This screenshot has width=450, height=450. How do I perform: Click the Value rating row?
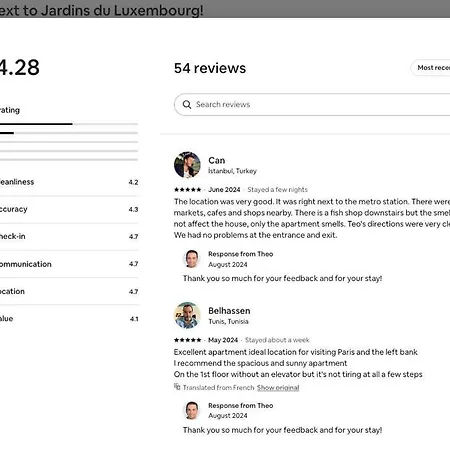click(x=69, y=319)
